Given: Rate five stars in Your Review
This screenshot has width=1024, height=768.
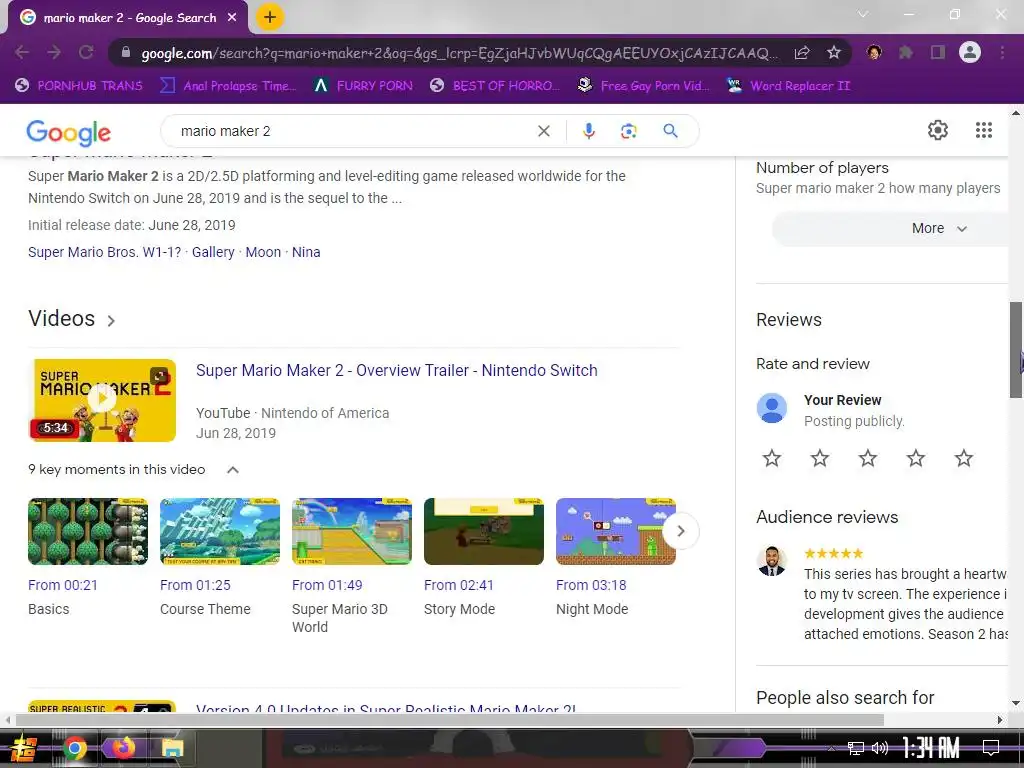Looking at the screenshot, I should point(964,458).
